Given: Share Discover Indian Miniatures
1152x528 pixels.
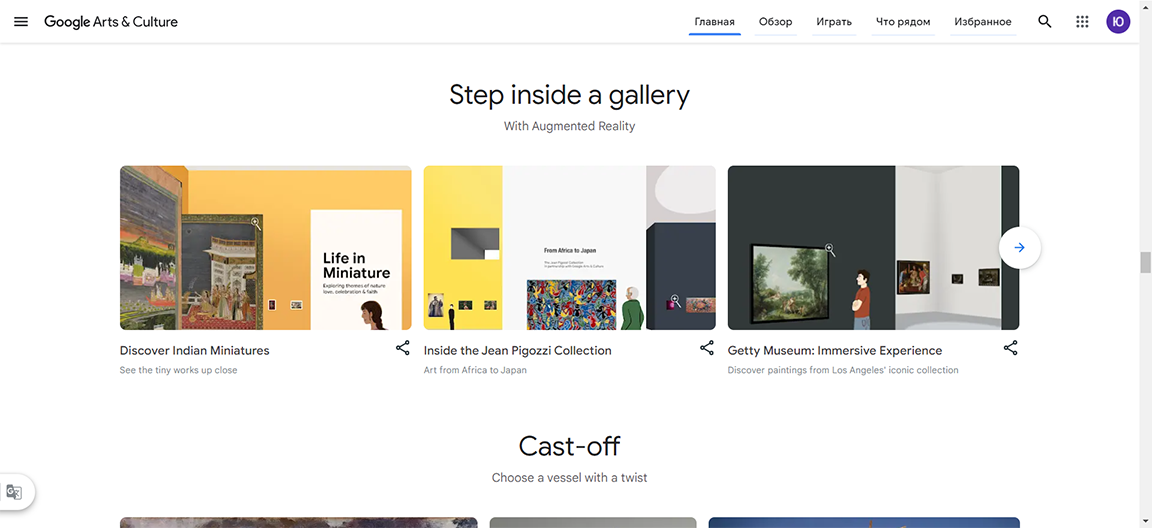Looking at the screenshot, I should click(403, 348).
